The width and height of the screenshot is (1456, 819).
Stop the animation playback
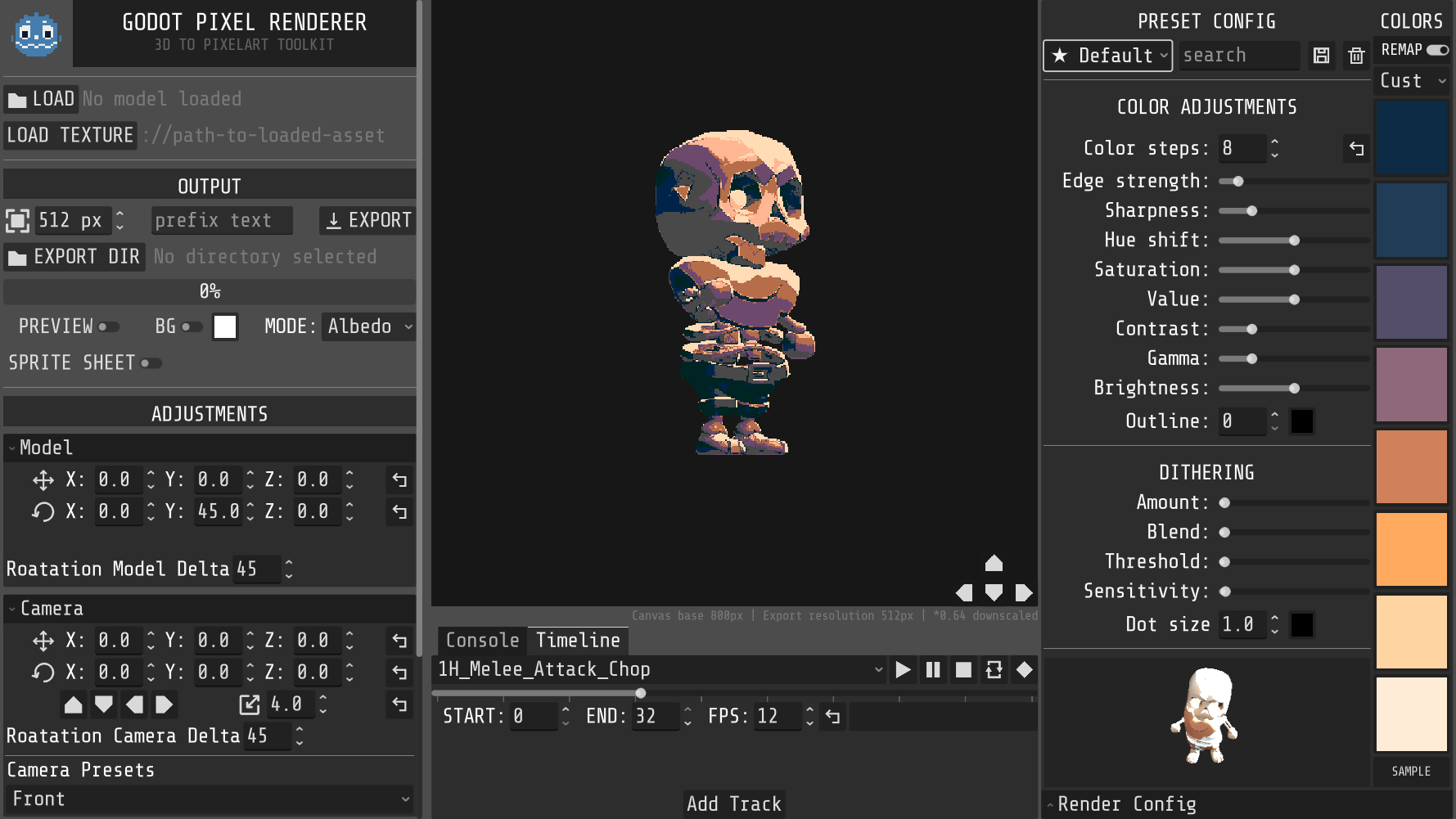click(x=963, y=670)
